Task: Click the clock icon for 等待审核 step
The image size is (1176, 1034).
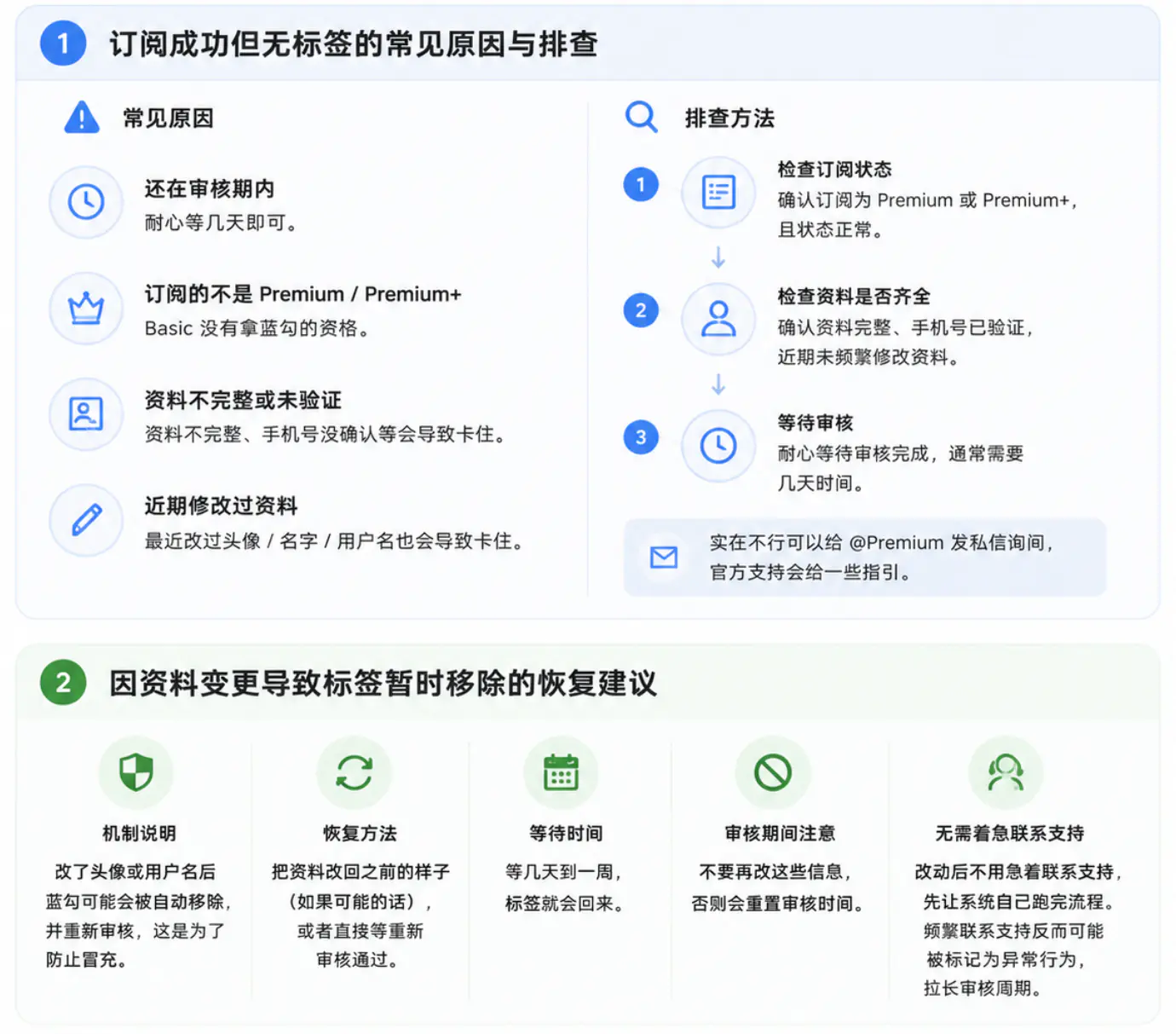Action: coord(718,446)
